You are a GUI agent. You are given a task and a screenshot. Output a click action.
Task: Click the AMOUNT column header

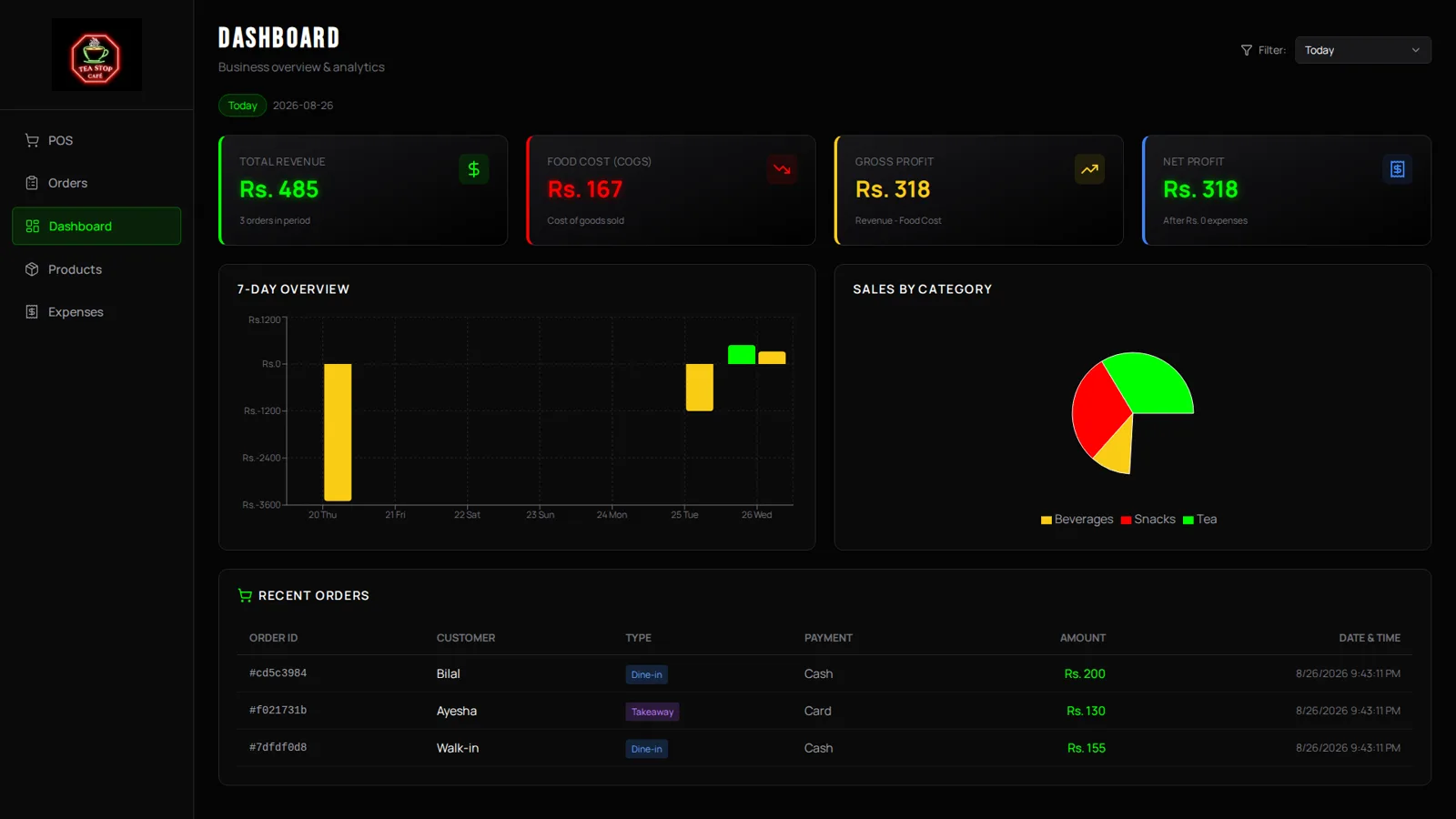(1083, 638)
